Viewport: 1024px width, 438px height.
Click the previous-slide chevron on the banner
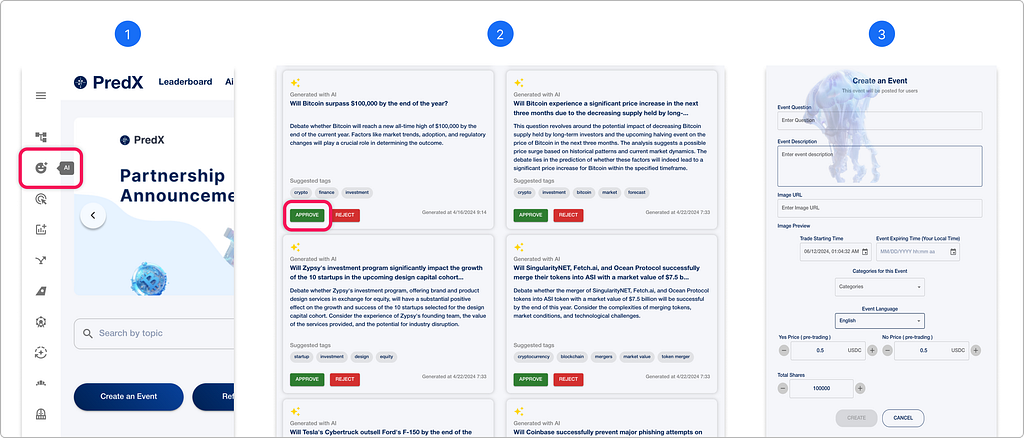(x=93, y=215)
